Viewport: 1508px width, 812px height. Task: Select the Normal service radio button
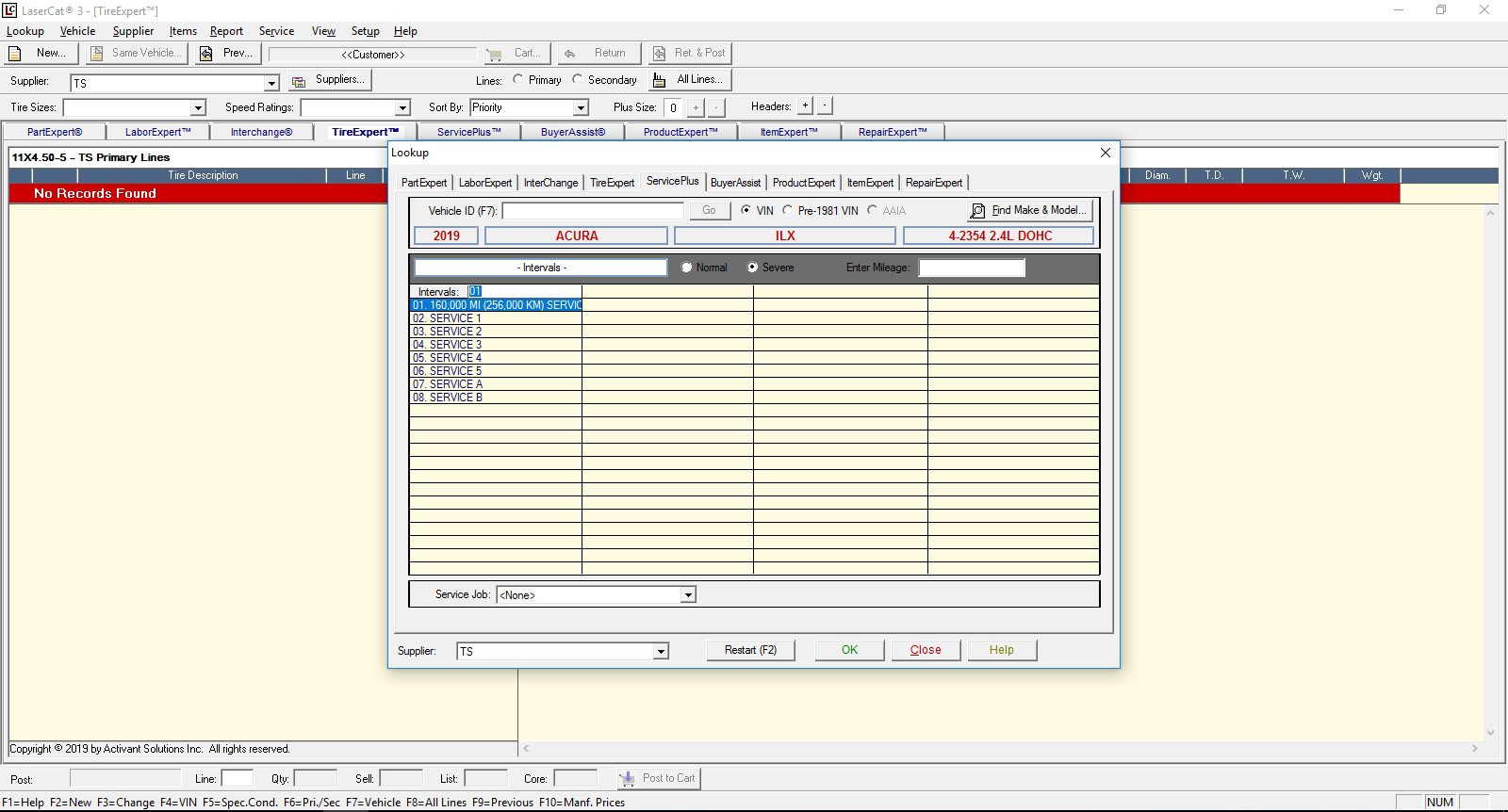pyautogui.click(x=687, y=268)
